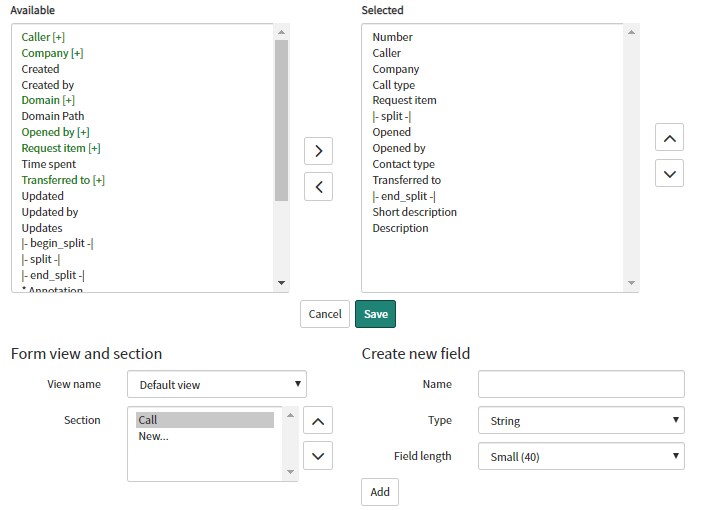Image resolution: width=712 pixels, height=510 pixels.
Task: Select Updates in Available list
Action: click(x=42, y=228)
